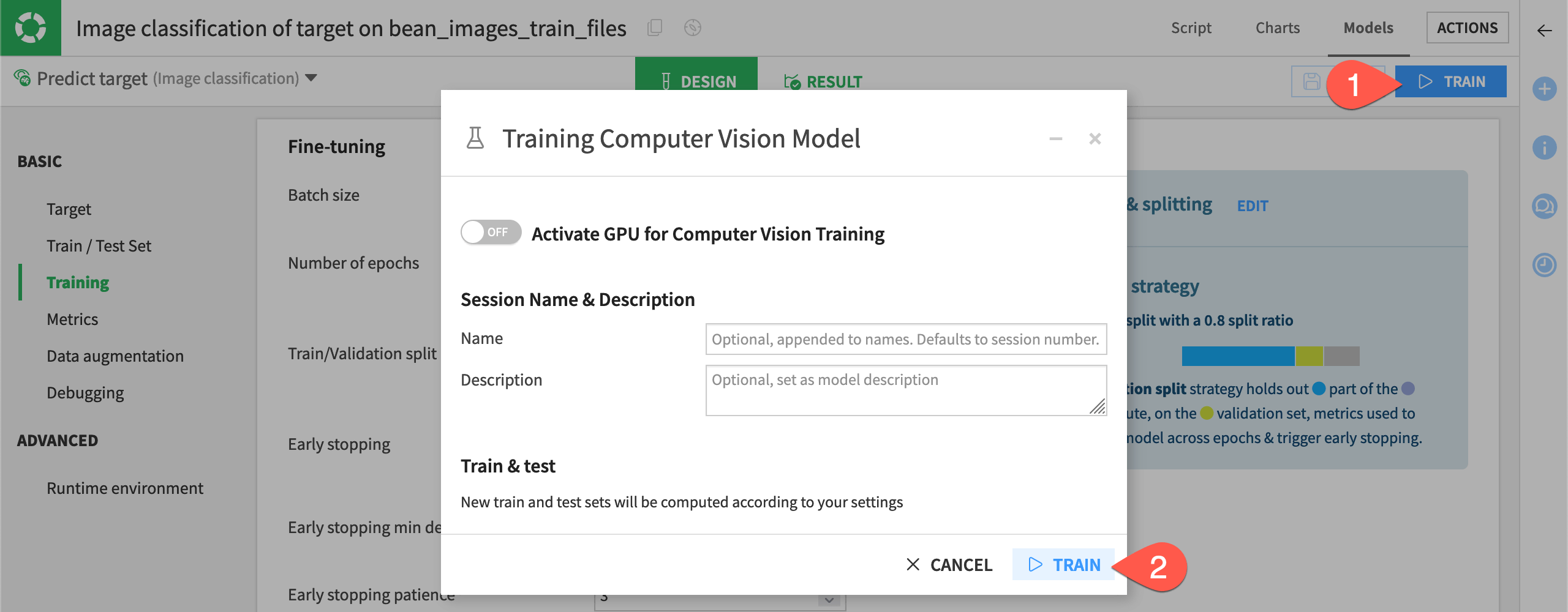Open the discussions icon on right sidebar
The width and height of the screenshot is (1568, 612).
coord(1546,206)
